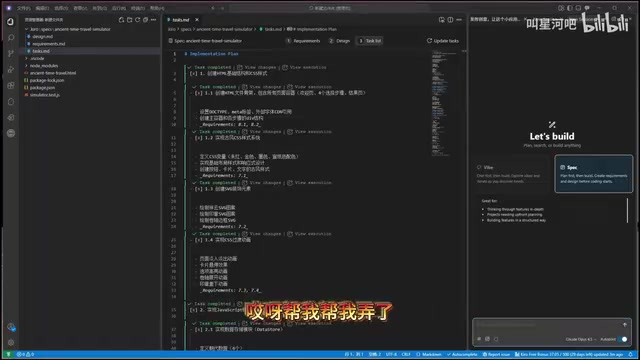Image resolution: width=640 pixels, height=360 pixels.
Task: Toggle checkbox of task 1.3
Action: [x=198, y=189]
